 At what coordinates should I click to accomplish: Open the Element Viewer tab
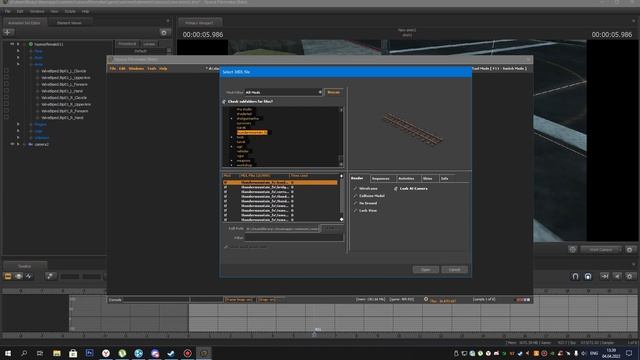click(69, 23)
